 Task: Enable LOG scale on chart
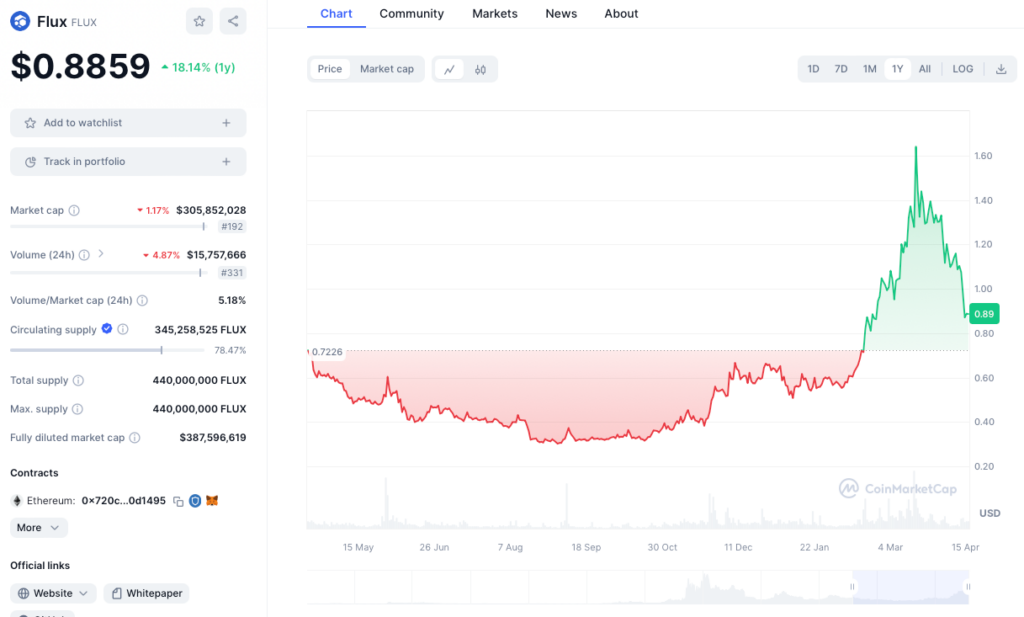[962, 69]
